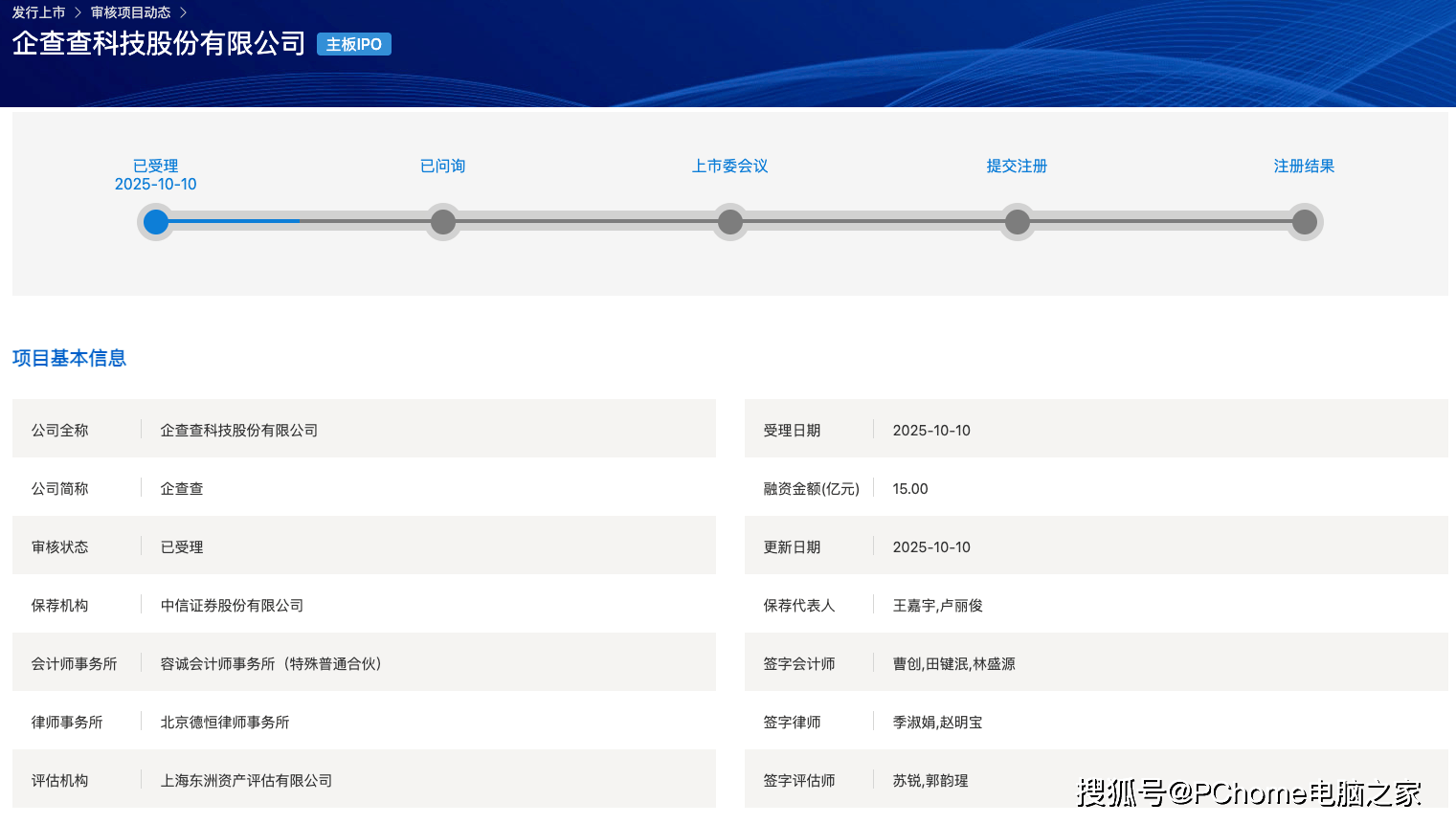Click the sponsor 中信证券股份有限公司 value
The height and width of the screenshot is (824, 1456).
pos(232,605)
